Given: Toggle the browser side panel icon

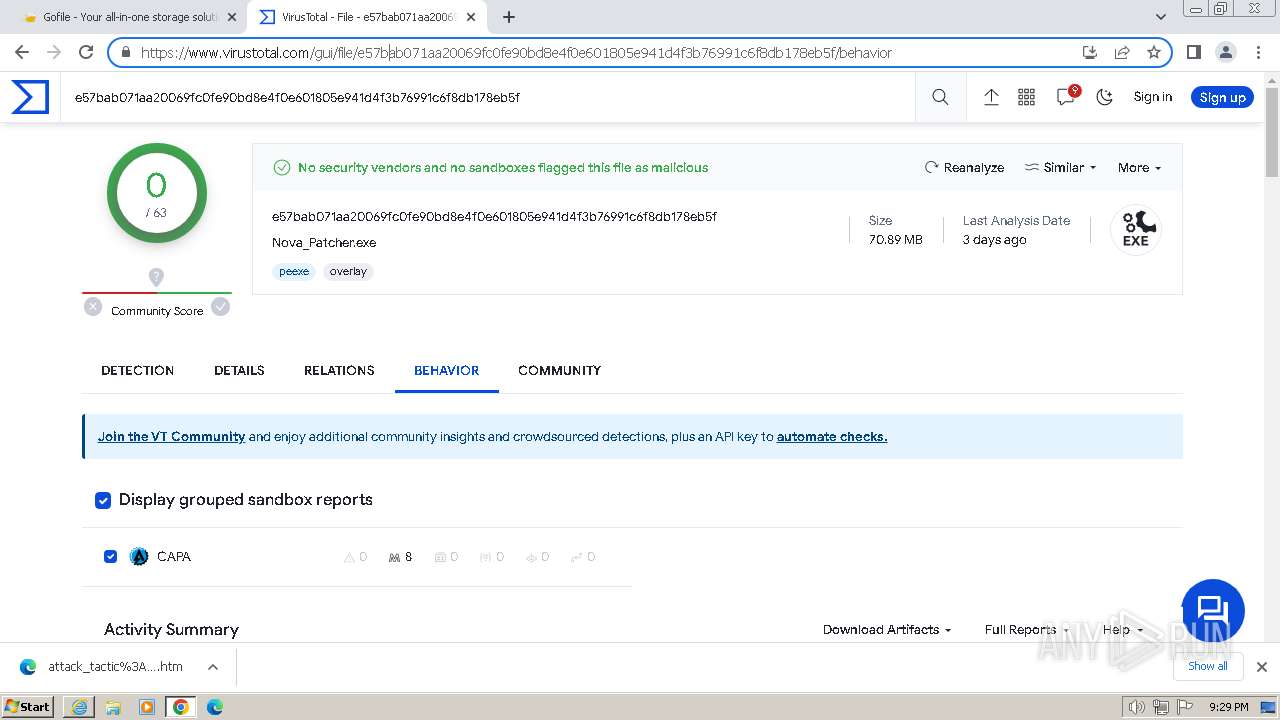Looking at the screenshot, I should (1194, 52).
